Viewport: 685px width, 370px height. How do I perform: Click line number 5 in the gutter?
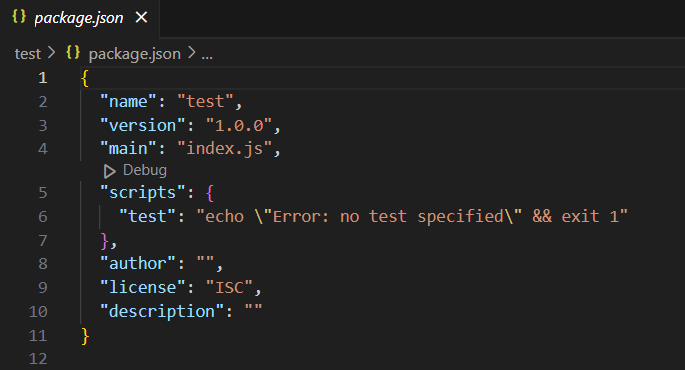pos(42,193)
